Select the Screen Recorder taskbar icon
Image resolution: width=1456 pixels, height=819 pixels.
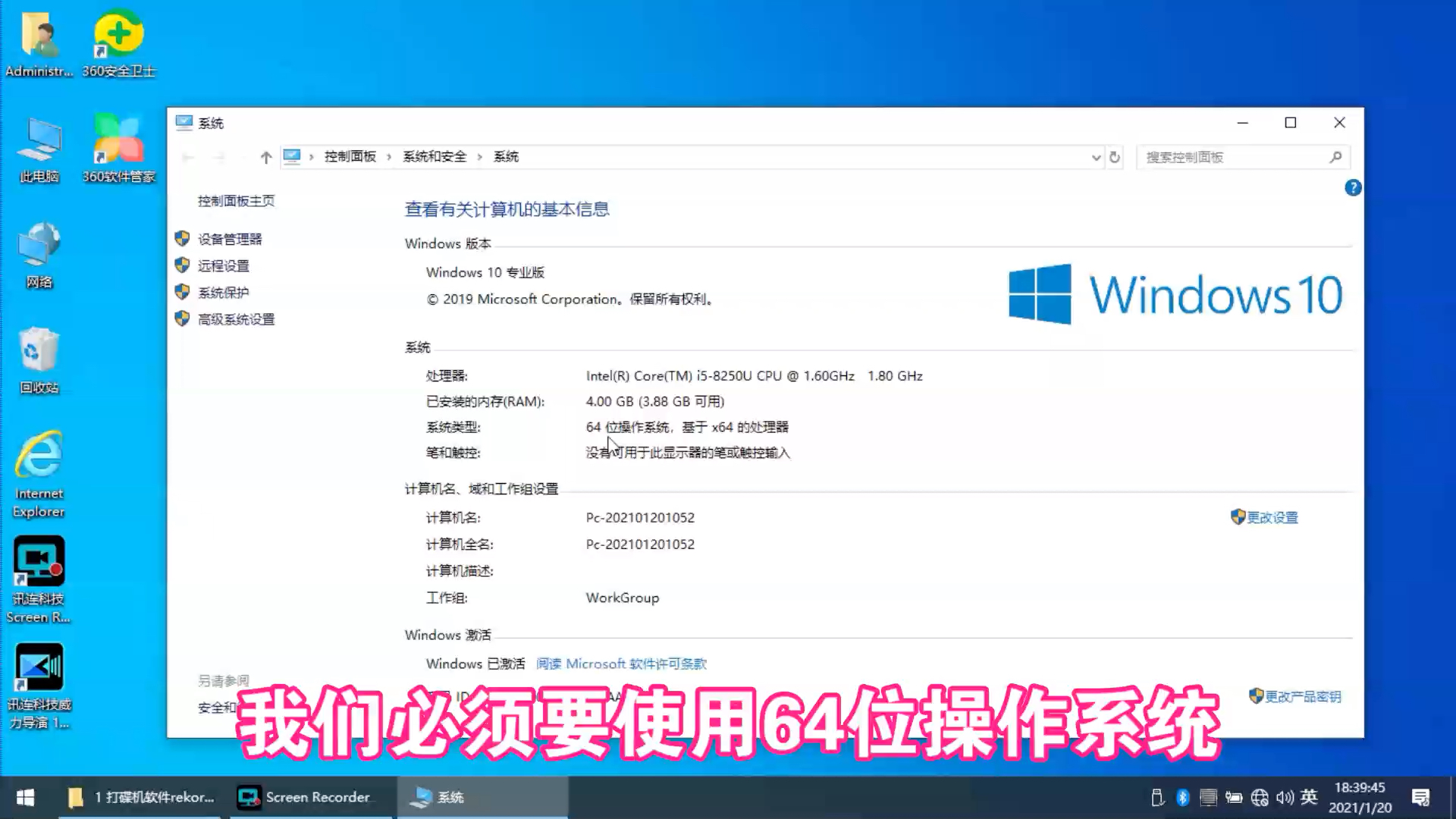point(307,797)
